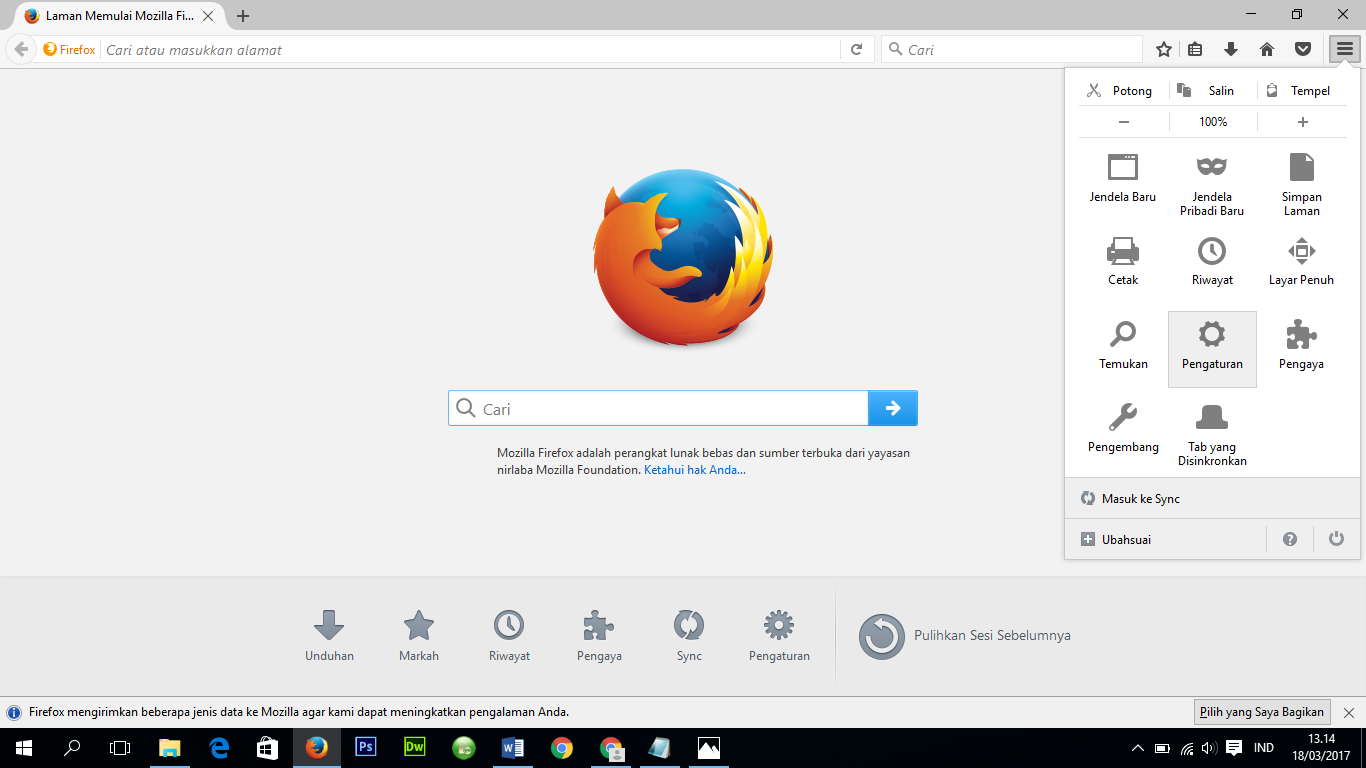Show hidden system tray icons chevron
Screen dimensions: 1366x768
(x=1137, y=747)
